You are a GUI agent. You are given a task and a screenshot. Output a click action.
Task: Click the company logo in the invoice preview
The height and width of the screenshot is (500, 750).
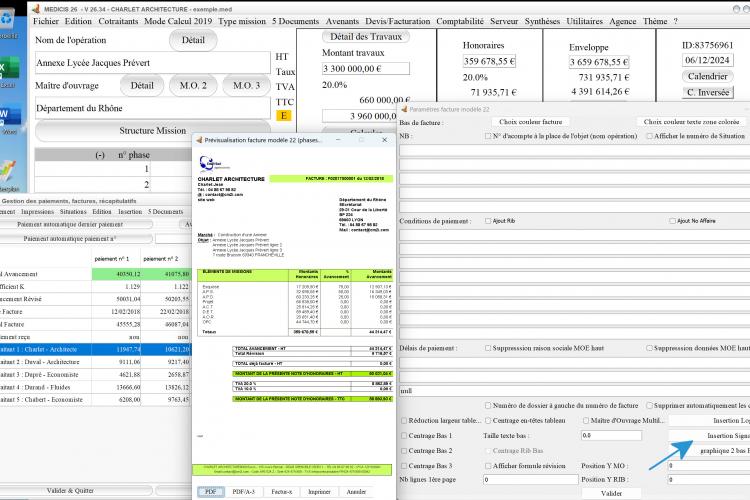(213, 164)
